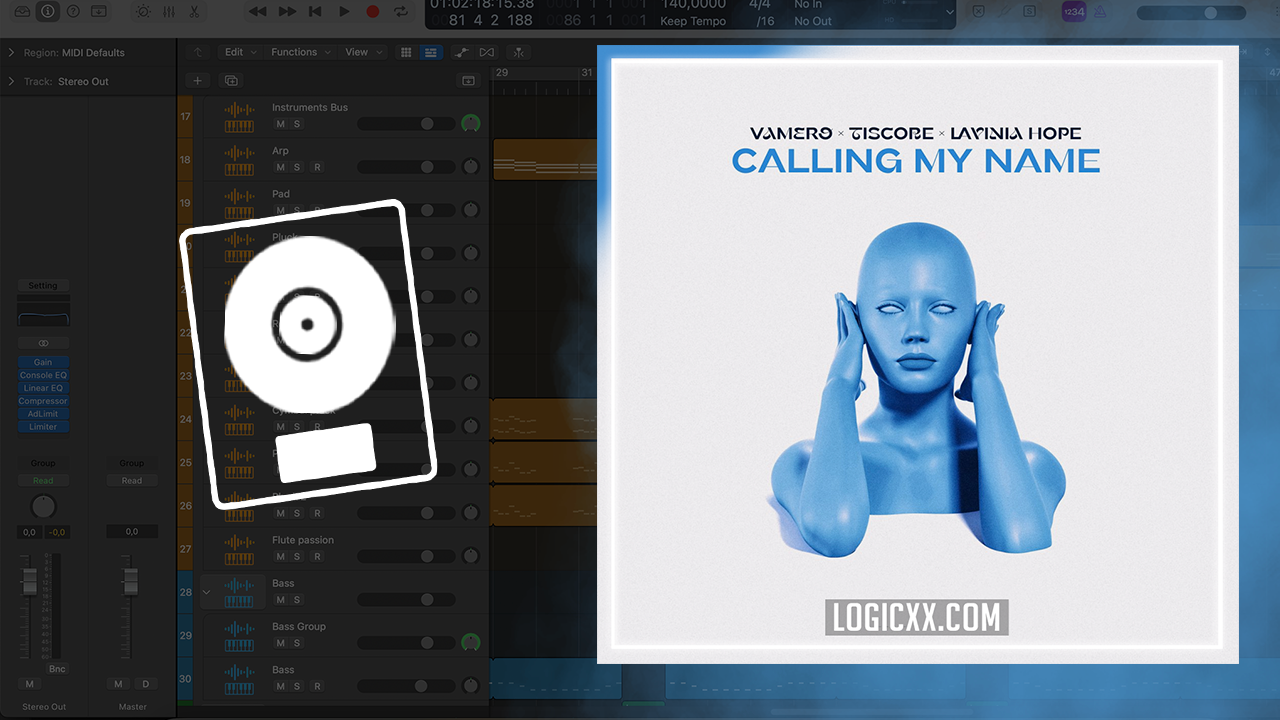The image size is (1280, 720).
Task: Solo the Flute passion track
Action: coord(297,556)
